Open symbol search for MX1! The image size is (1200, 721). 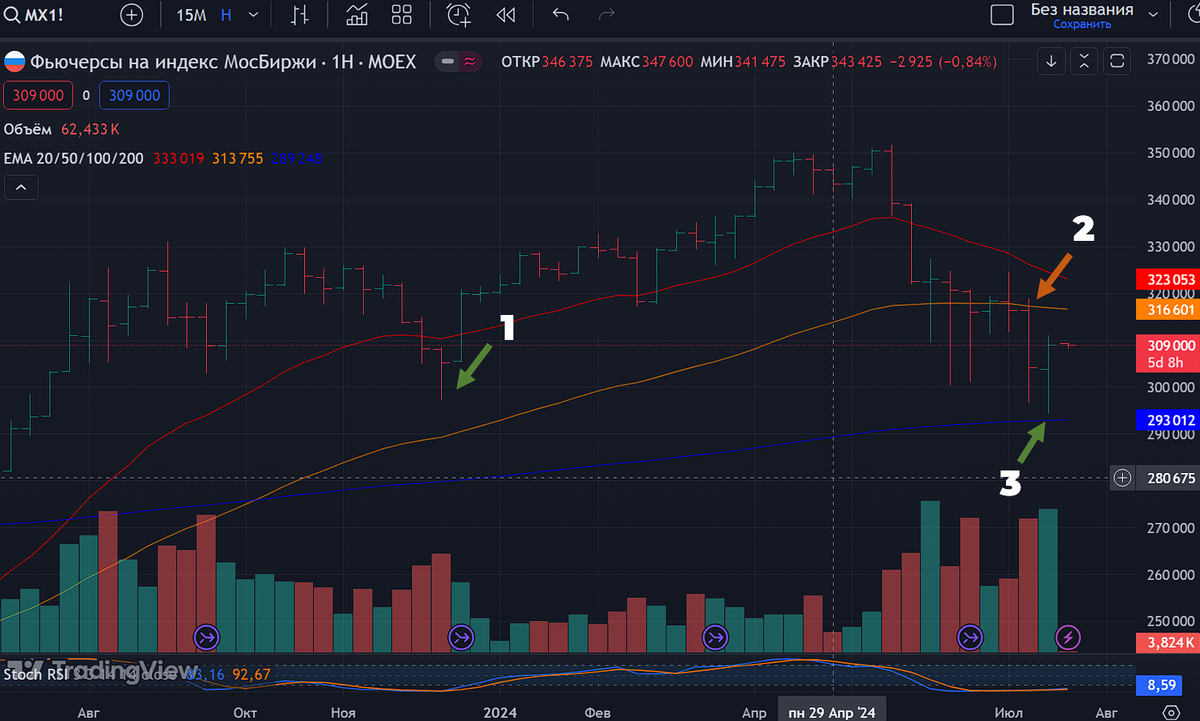click(x=32, y=15)
